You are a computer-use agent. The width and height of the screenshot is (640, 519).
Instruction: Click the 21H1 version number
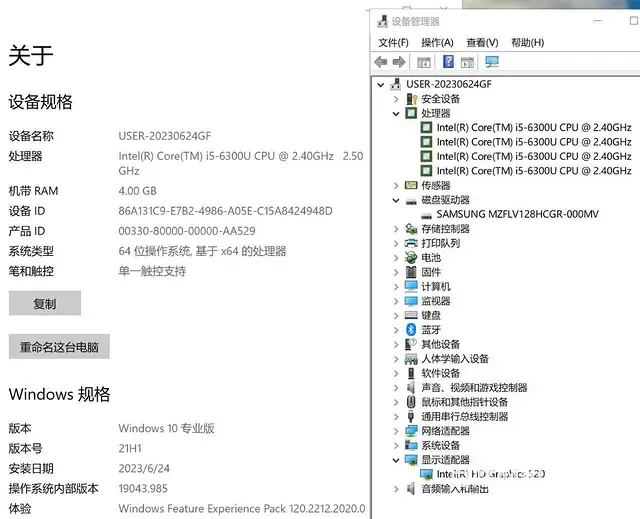tap(130, 448)
